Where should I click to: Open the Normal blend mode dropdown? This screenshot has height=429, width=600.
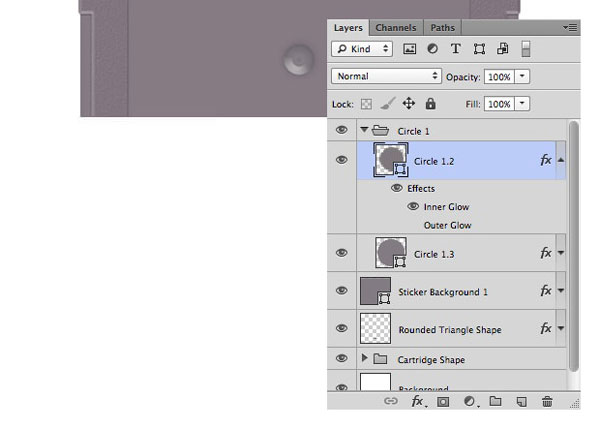[x=386, y=76]
